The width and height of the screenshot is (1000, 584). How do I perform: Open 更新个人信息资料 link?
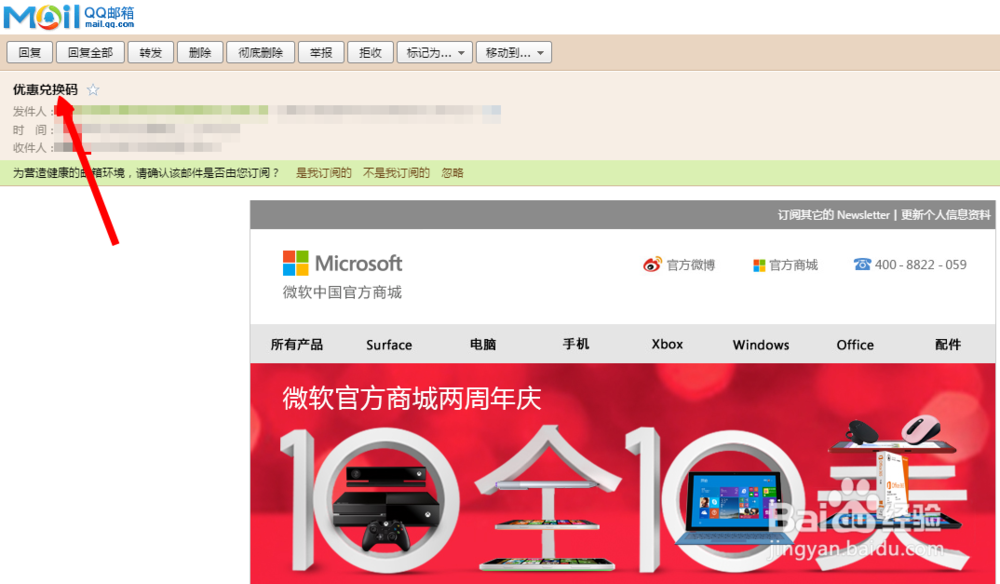[x=945, y=215]
